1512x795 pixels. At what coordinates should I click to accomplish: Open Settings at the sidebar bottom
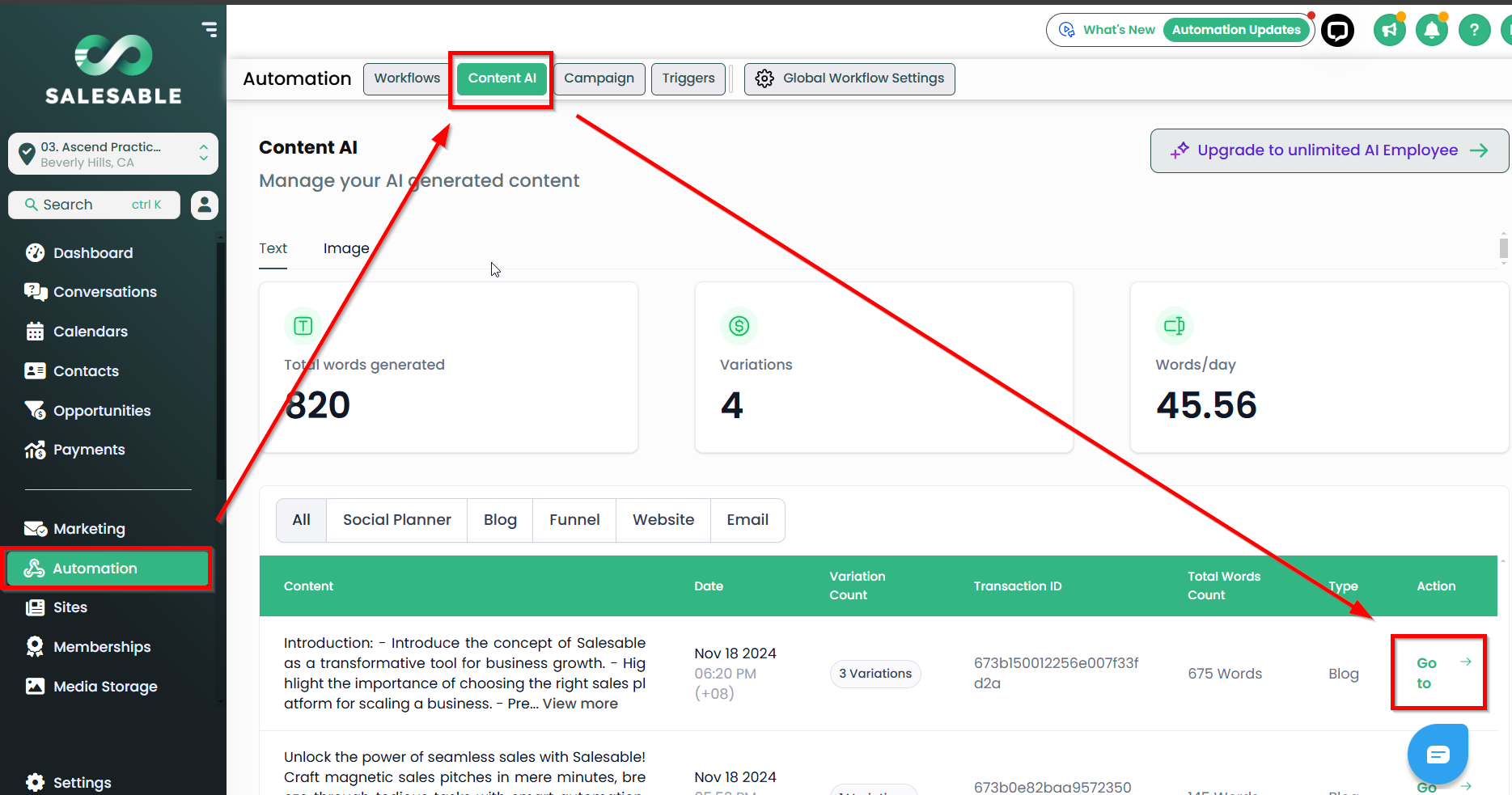click(x=82, y=783)
